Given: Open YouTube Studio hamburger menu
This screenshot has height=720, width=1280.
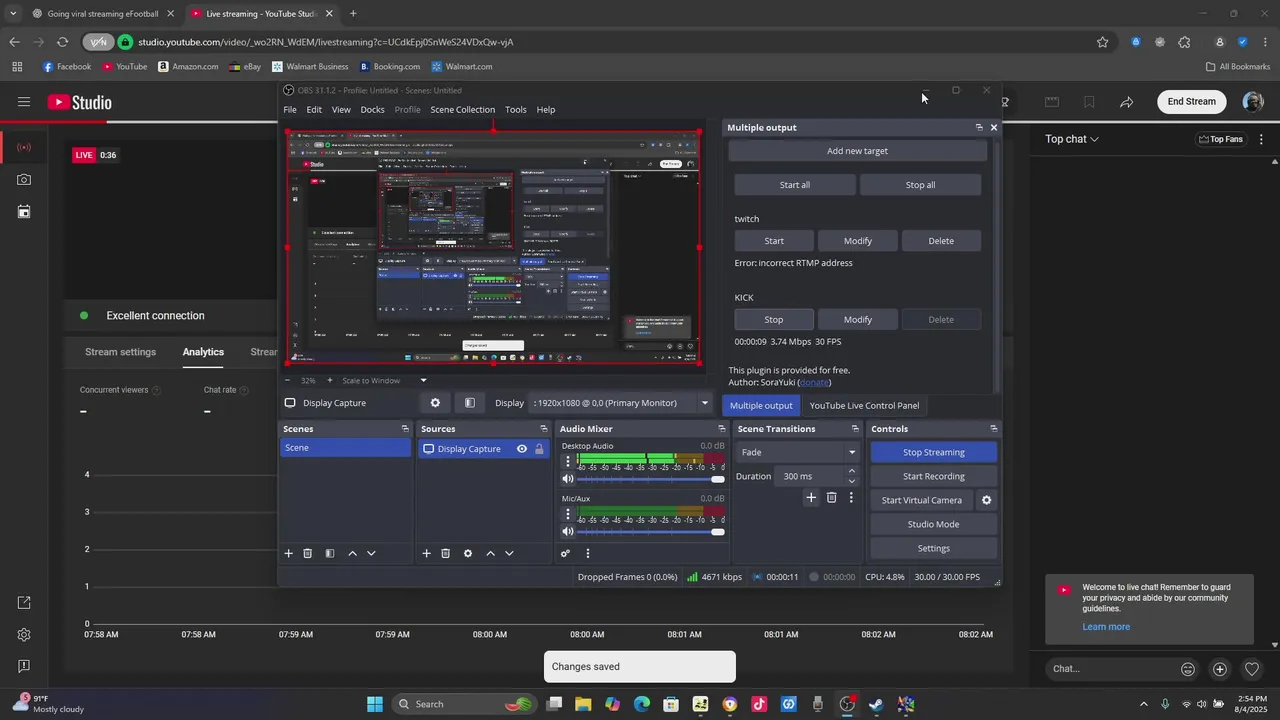Looking at the screenshot, I should click(x=24, y=102).
